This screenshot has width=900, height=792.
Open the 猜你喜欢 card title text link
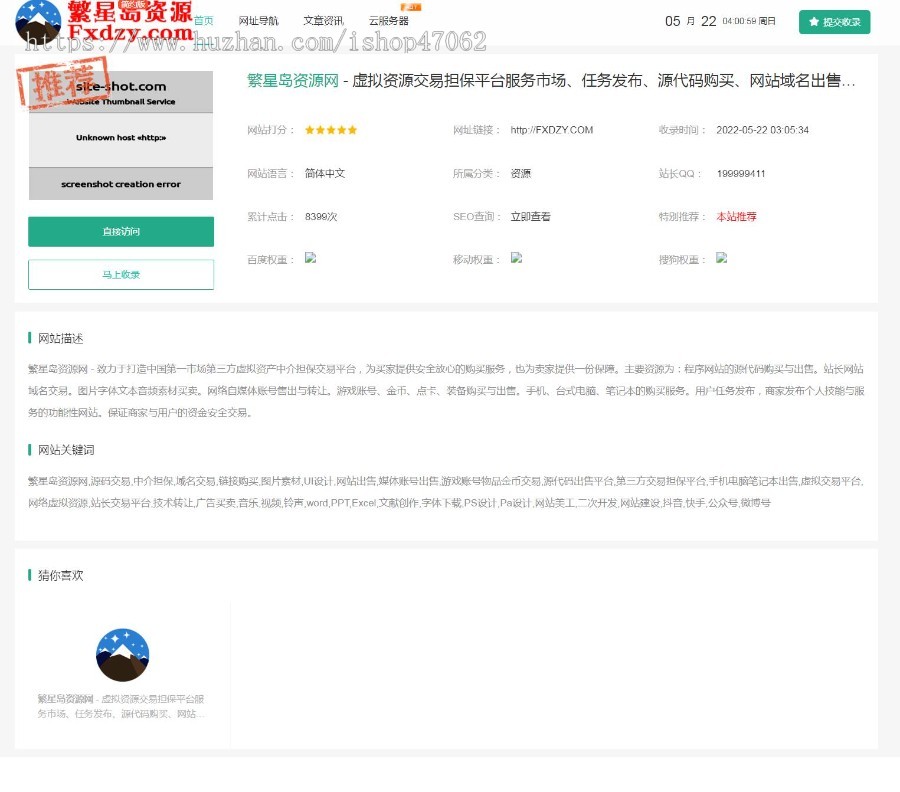tap(121, 706)
